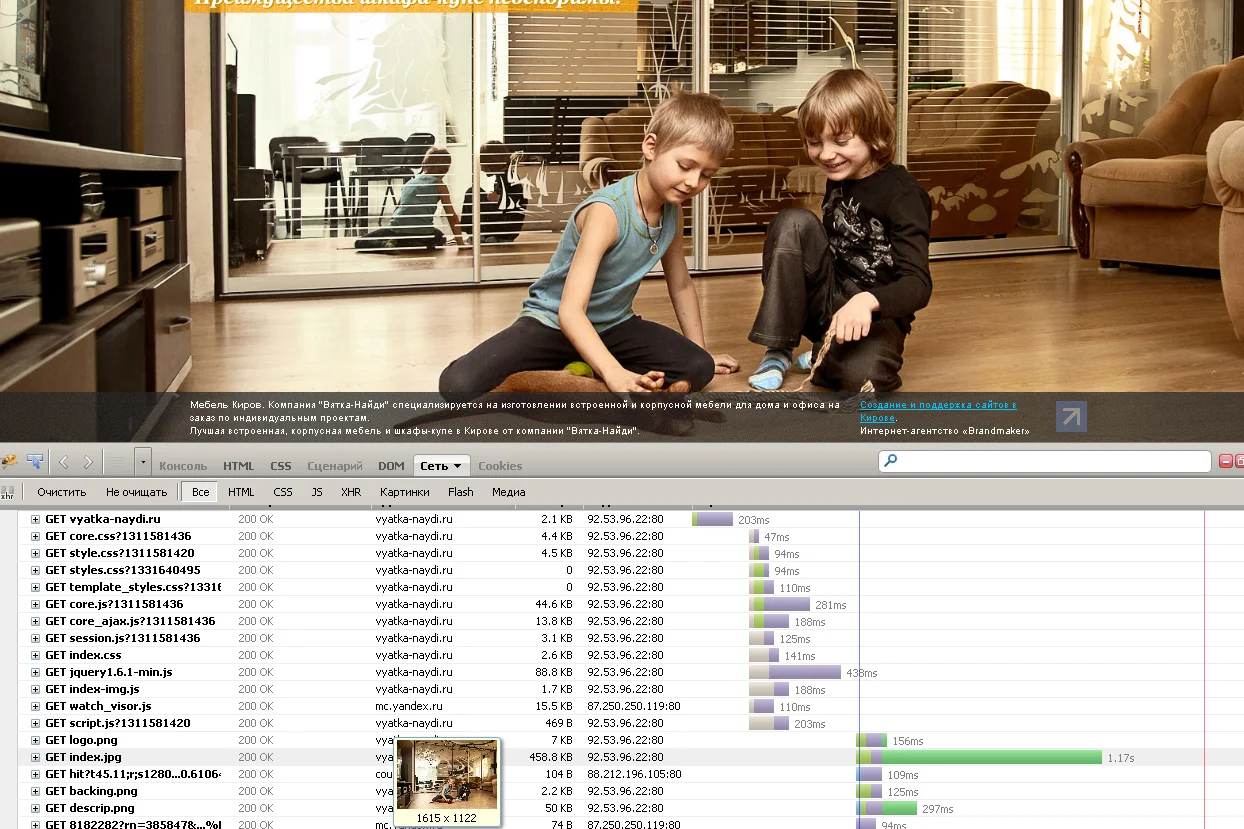This screenshot has width=1244, height=829.
Task: Filter network requests by Медиа
Action: tap(509, 492)
